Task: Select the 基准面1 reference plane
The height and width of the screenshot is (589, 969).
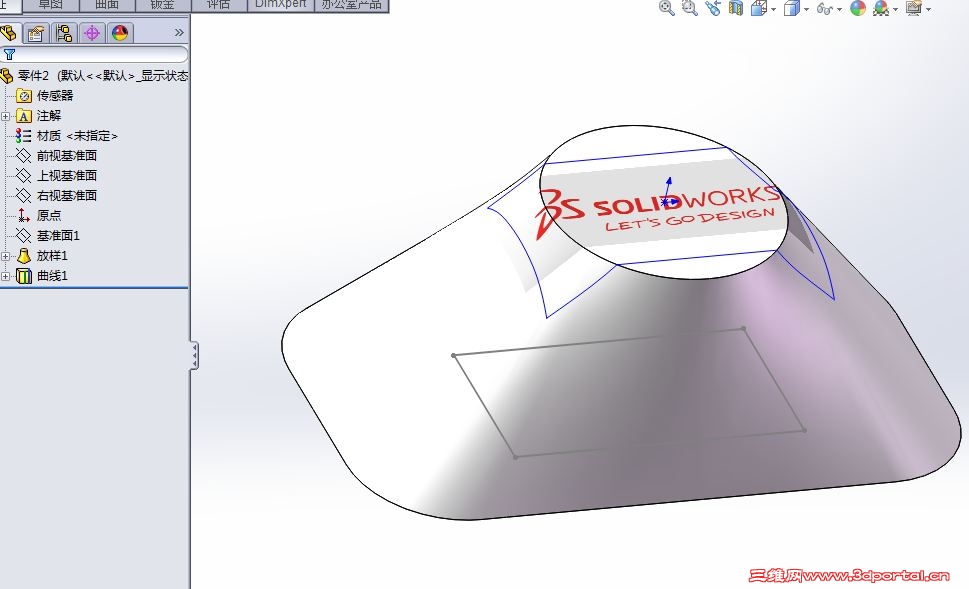Action: click(x=48, y=235)
